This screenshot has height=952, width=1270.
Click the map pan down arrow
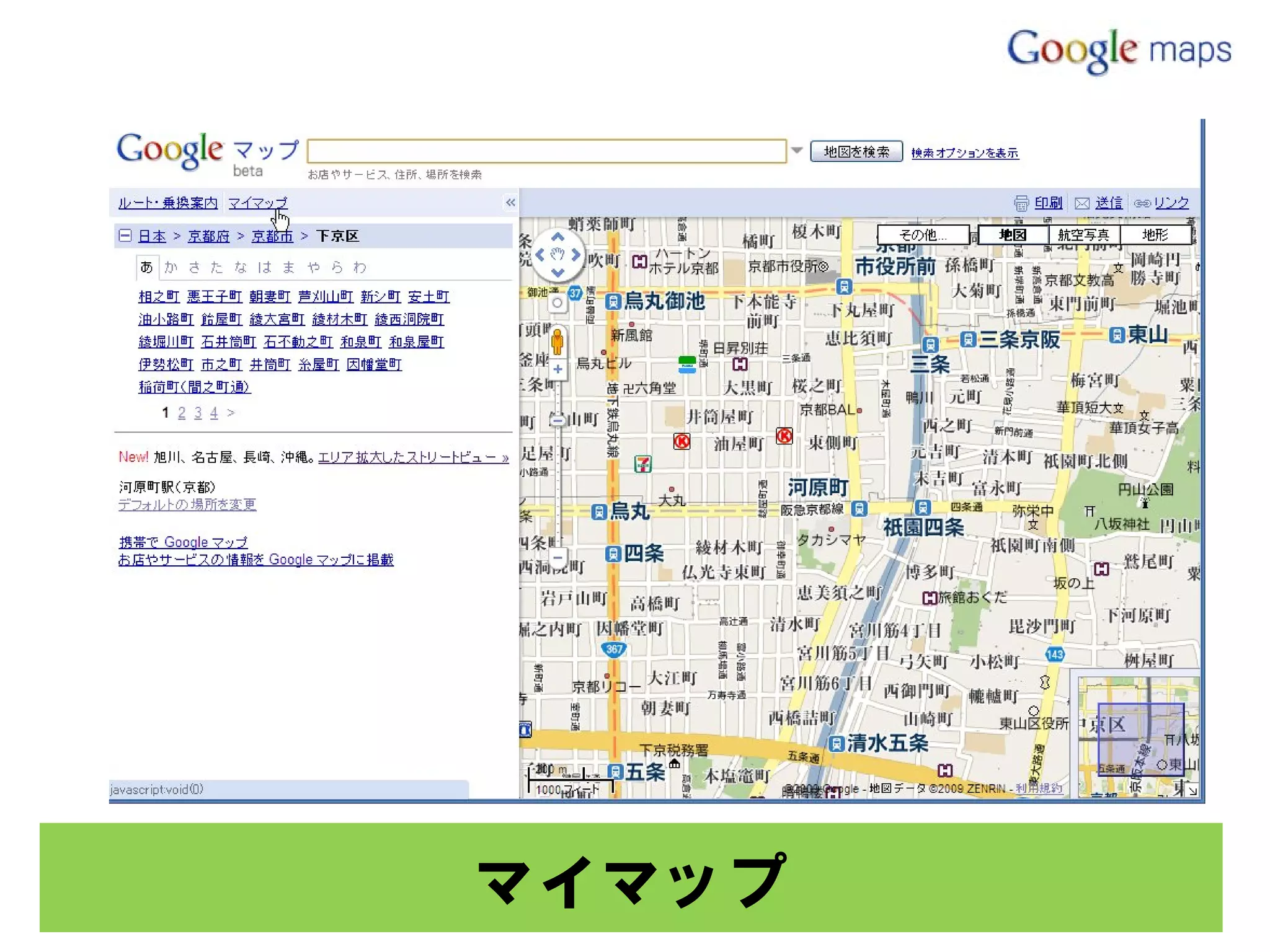click(x=557, y=272)
